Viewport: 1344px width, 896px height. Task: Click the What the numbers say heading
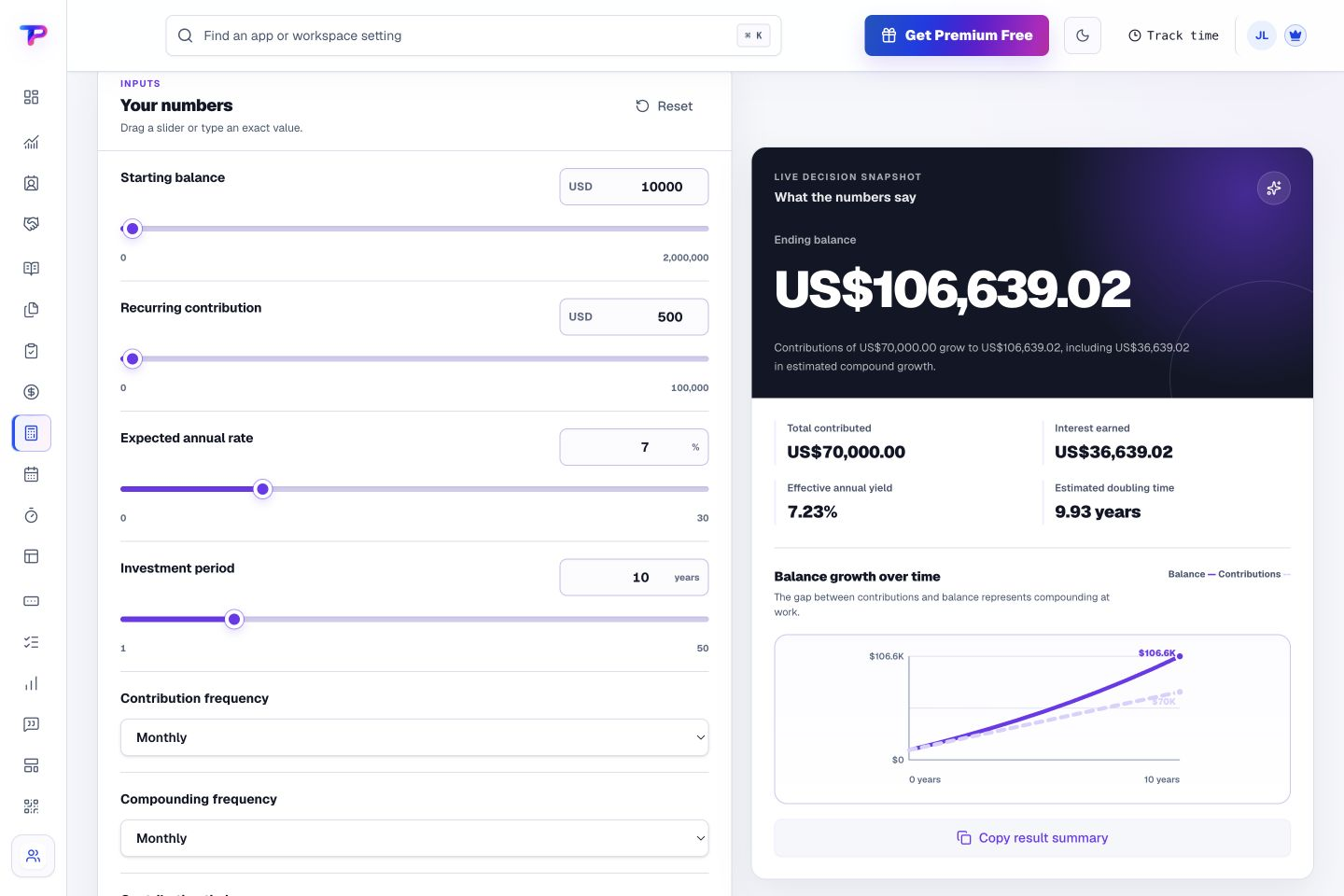[x=845, y=197]
